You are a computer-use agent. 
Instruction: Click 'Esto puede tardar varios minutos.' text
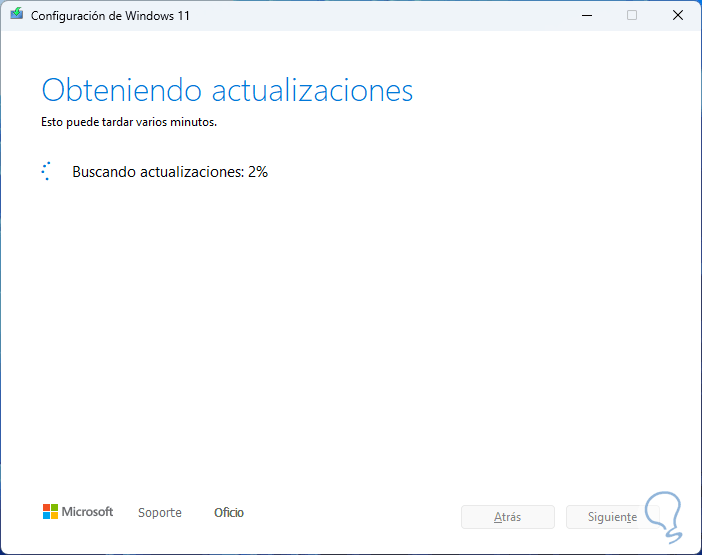coord(129,122)
